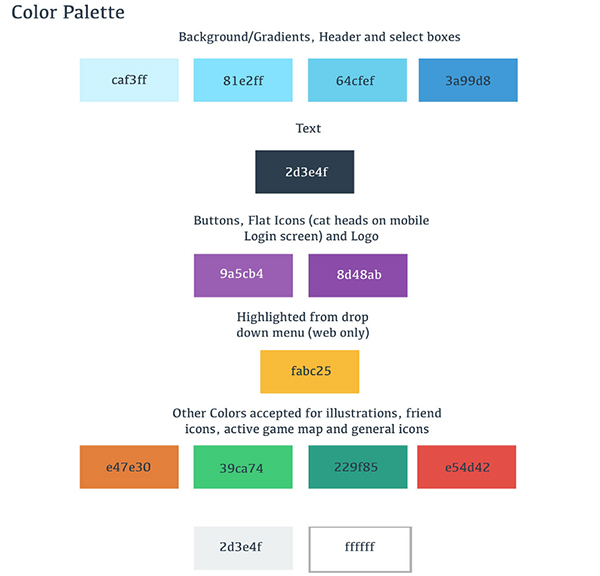Click the Highlighted from drop down menu label

(x=303, y=325)
